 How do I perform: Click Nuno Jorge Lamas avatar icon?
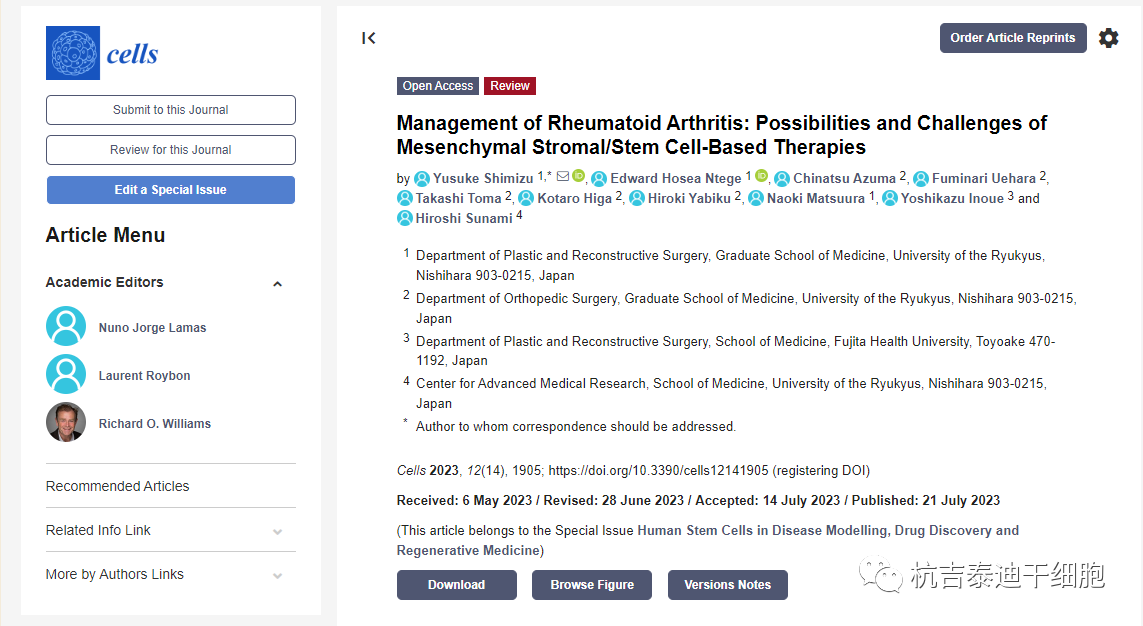click(x=66, y=327)
